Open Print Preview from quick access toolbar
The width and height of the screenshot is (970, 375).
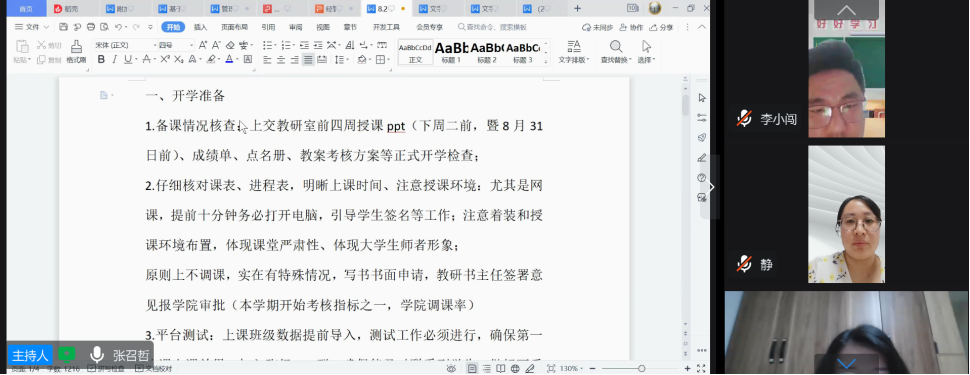[104, 27]
